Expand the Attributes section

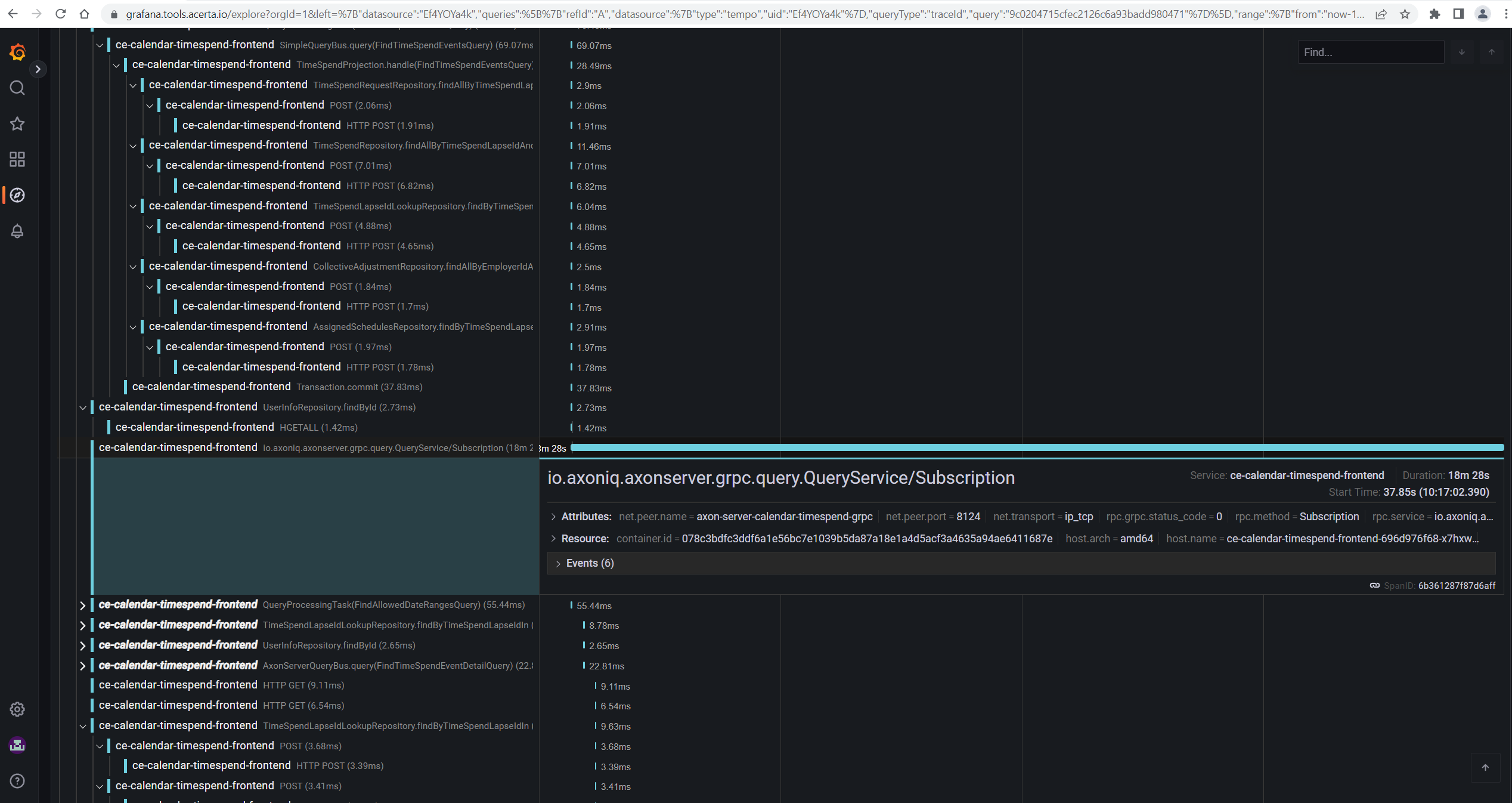[554, 517]
